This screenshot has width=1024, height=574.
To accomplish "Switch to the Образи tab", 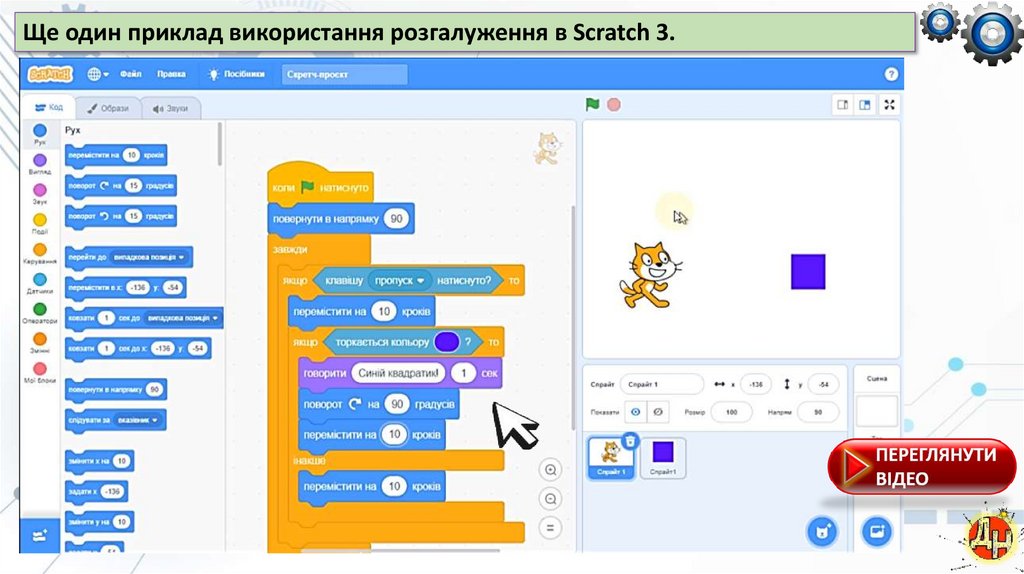I will 108,108.
